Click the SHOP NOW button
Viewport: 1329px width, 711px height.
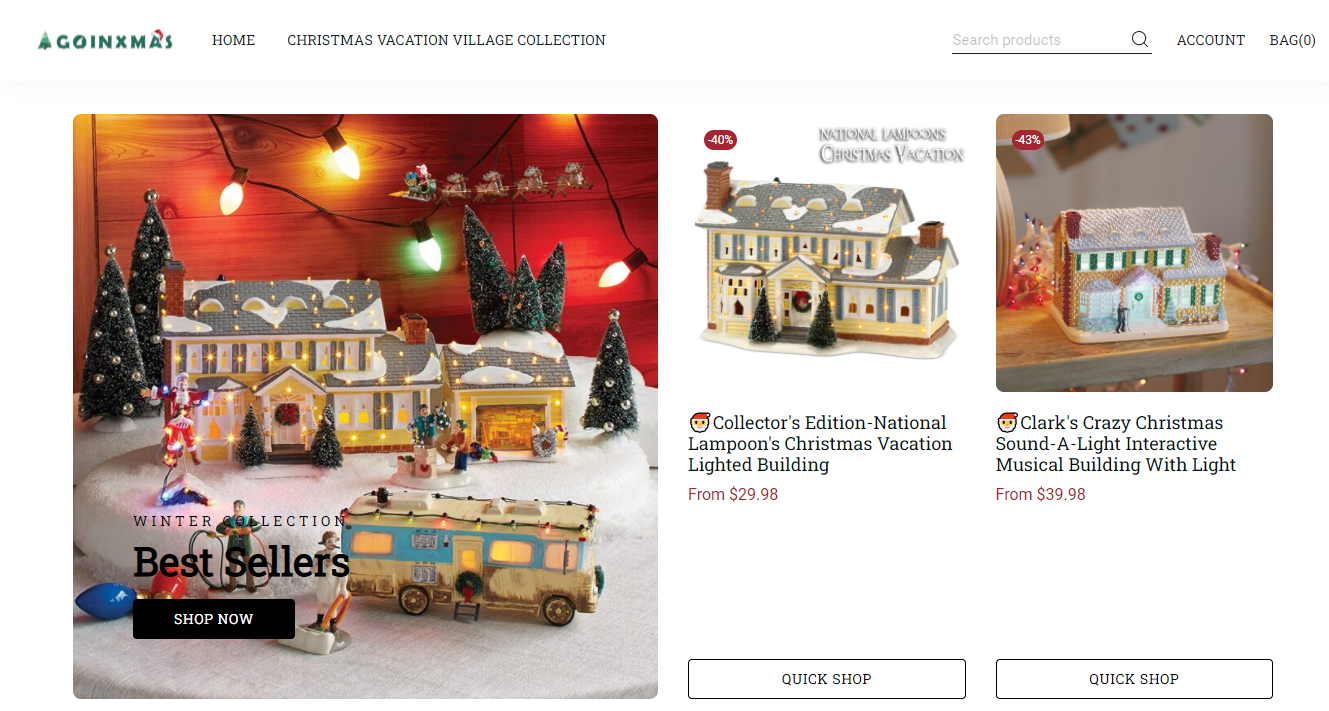coord(214,619)
